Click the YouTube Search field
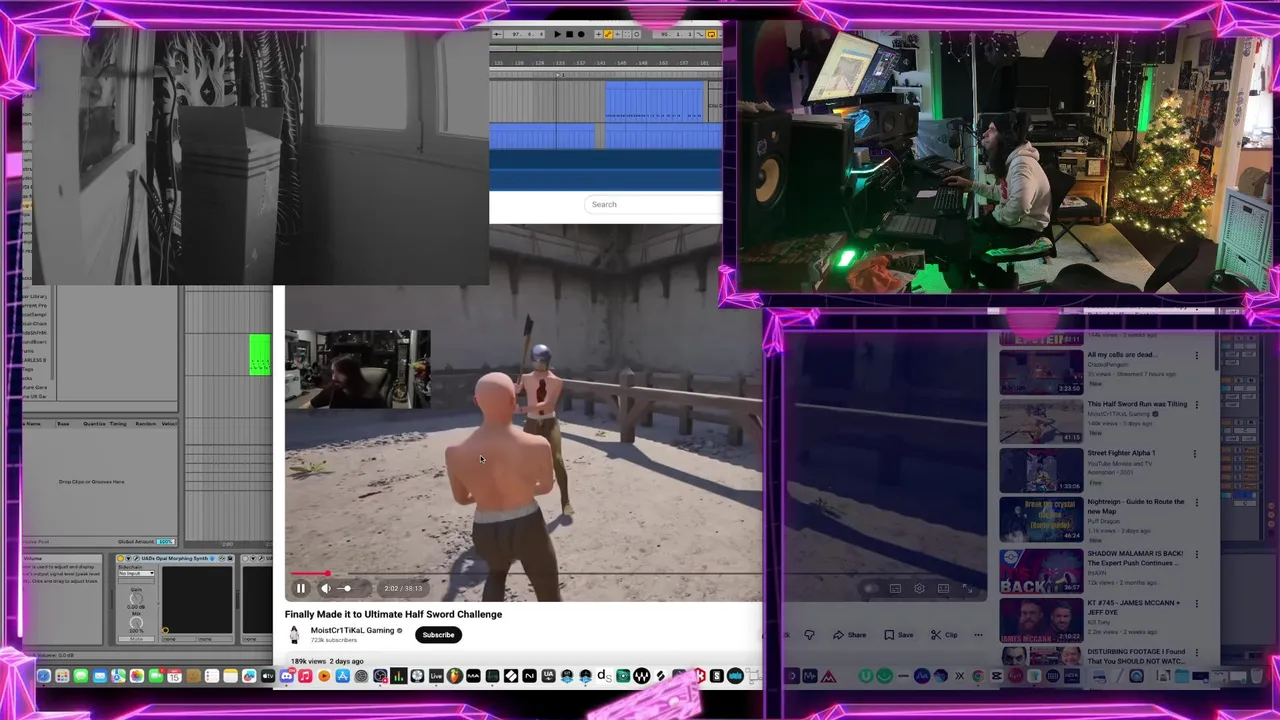The height and width of the screenshot is (720, 1280). (x=652, y=204)
